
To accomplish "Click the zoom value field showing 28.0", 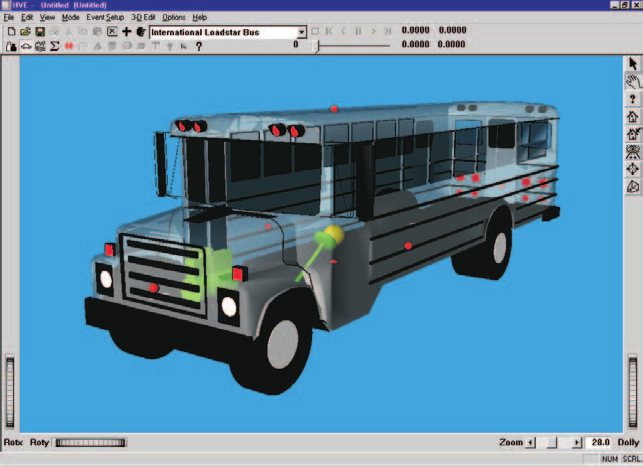I will point(600,443).
